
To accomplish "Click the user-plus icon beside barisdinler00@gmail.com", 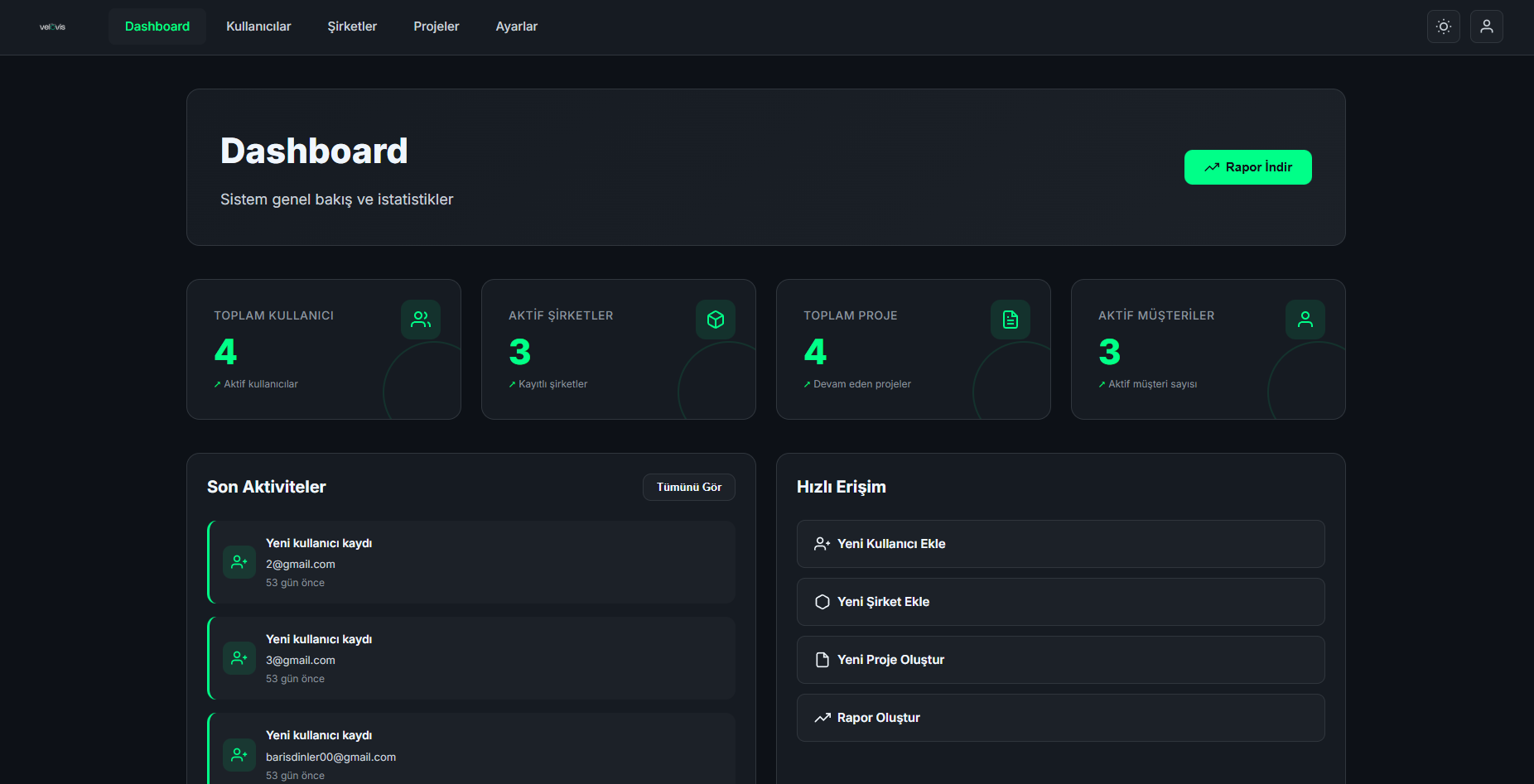I will (x=239, y=755).
